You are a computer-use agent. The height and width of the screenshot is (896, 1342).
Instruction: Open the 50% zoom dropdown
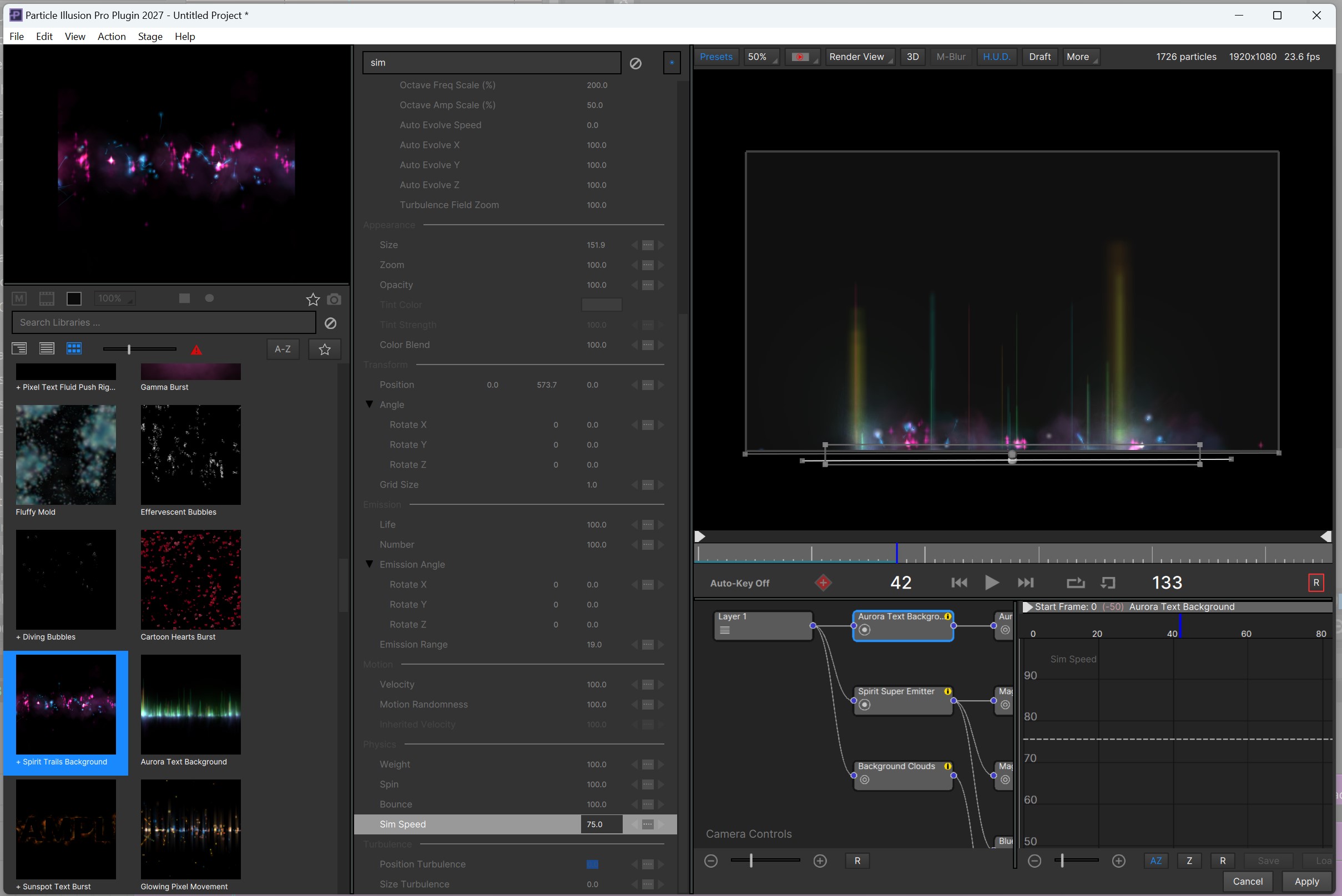tap(761, 57)
